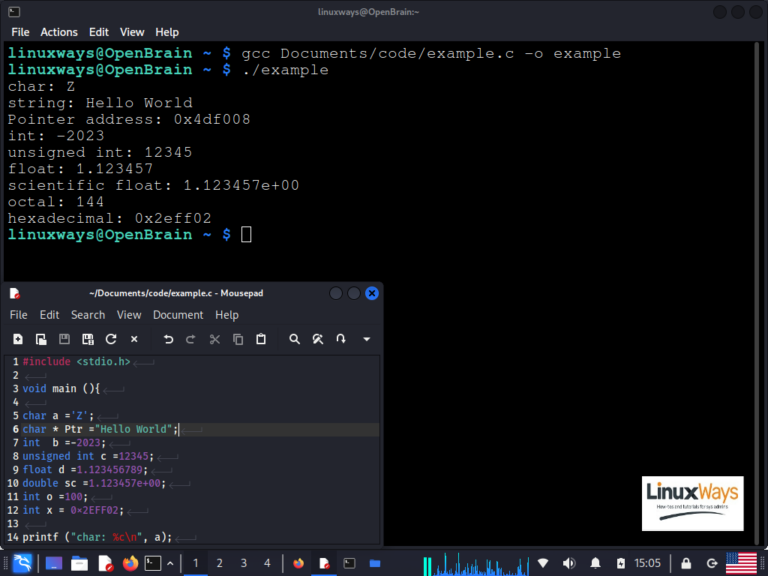Reload the file using Mousepad's reload icon
768x576 pixels.
[x=111, y=339]
